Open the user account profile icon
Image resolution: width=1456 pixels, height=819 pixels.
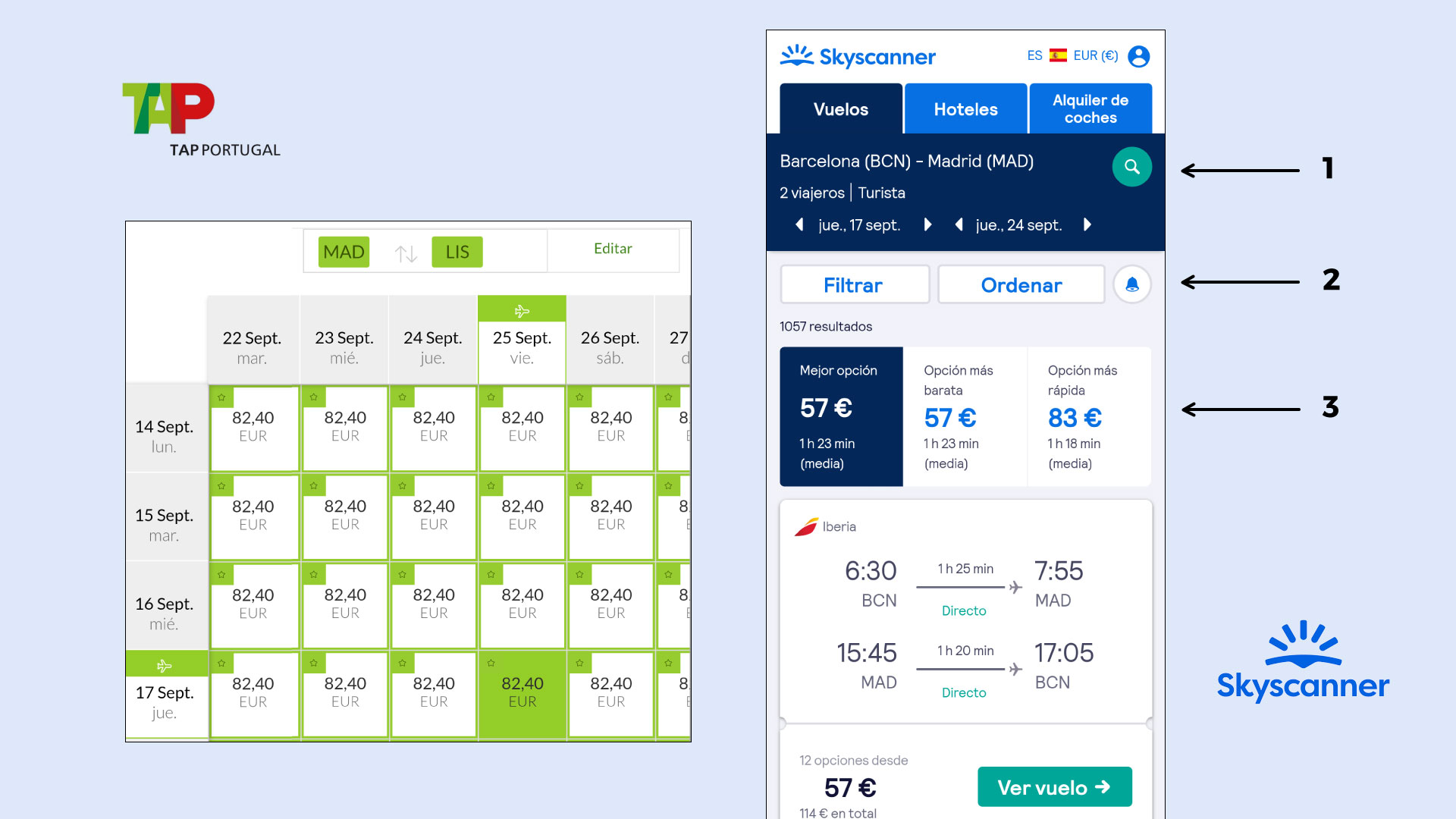tap(1138, 56)
